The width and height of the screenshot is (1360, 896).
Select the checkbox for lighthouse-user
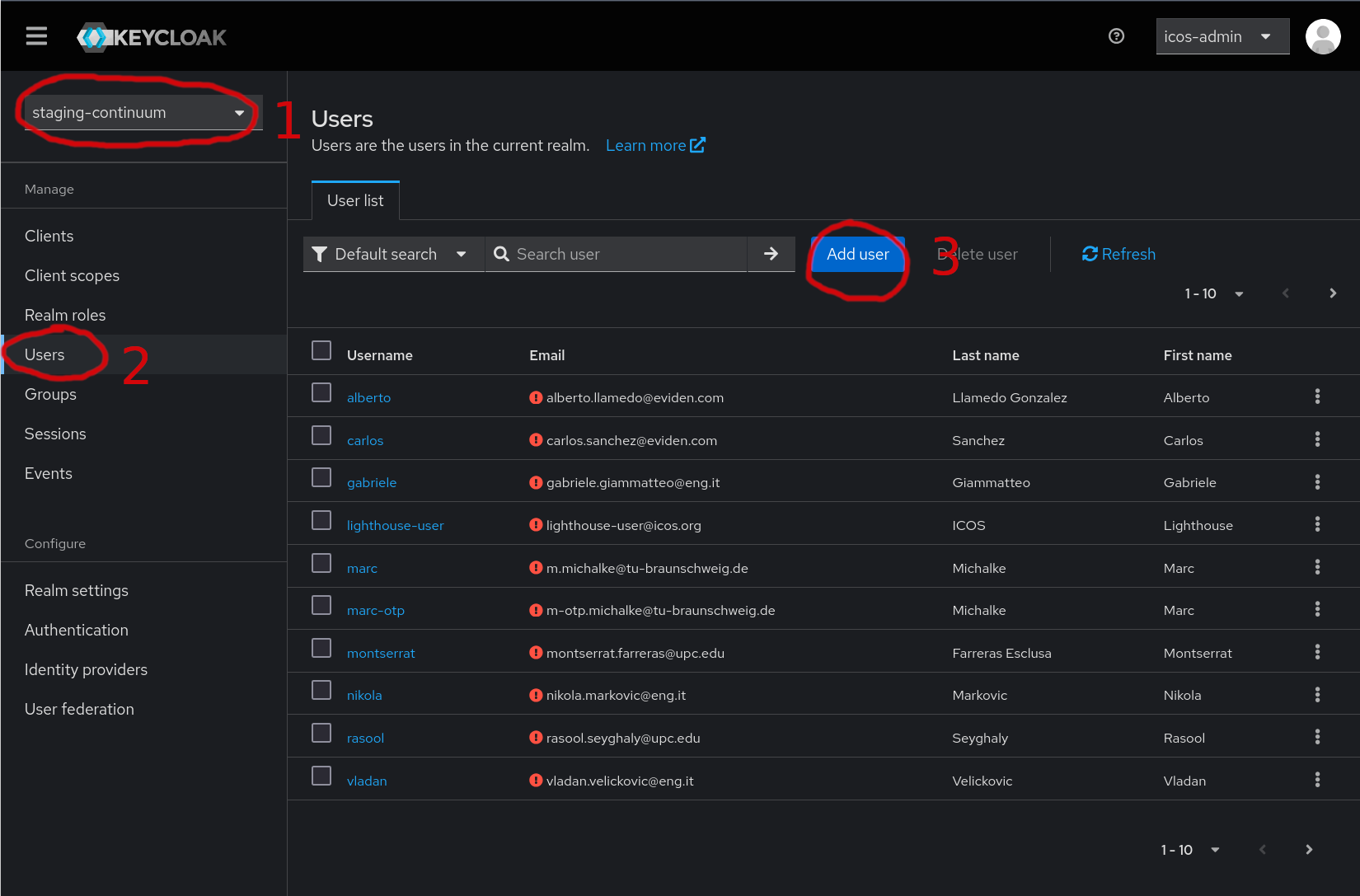pos(321,520)
